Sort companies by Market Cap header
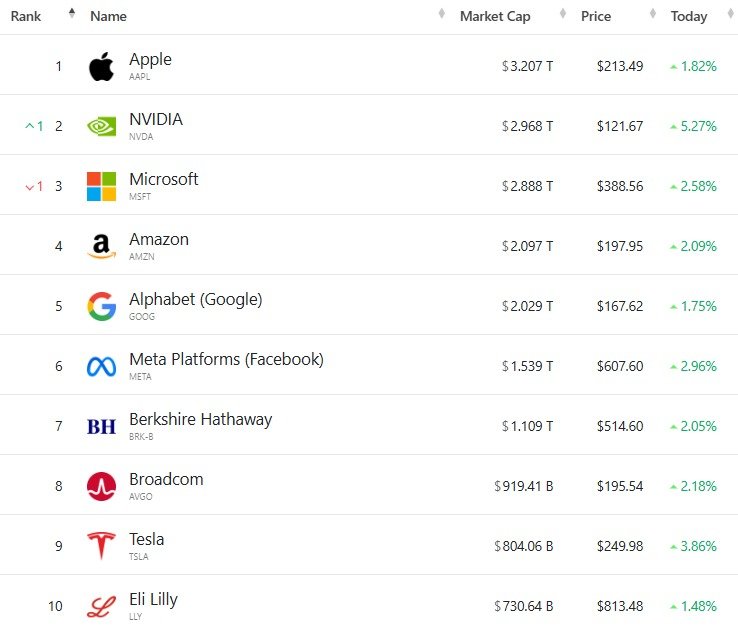Viewport: 738px width, 630px height. (x=495, y=16)
